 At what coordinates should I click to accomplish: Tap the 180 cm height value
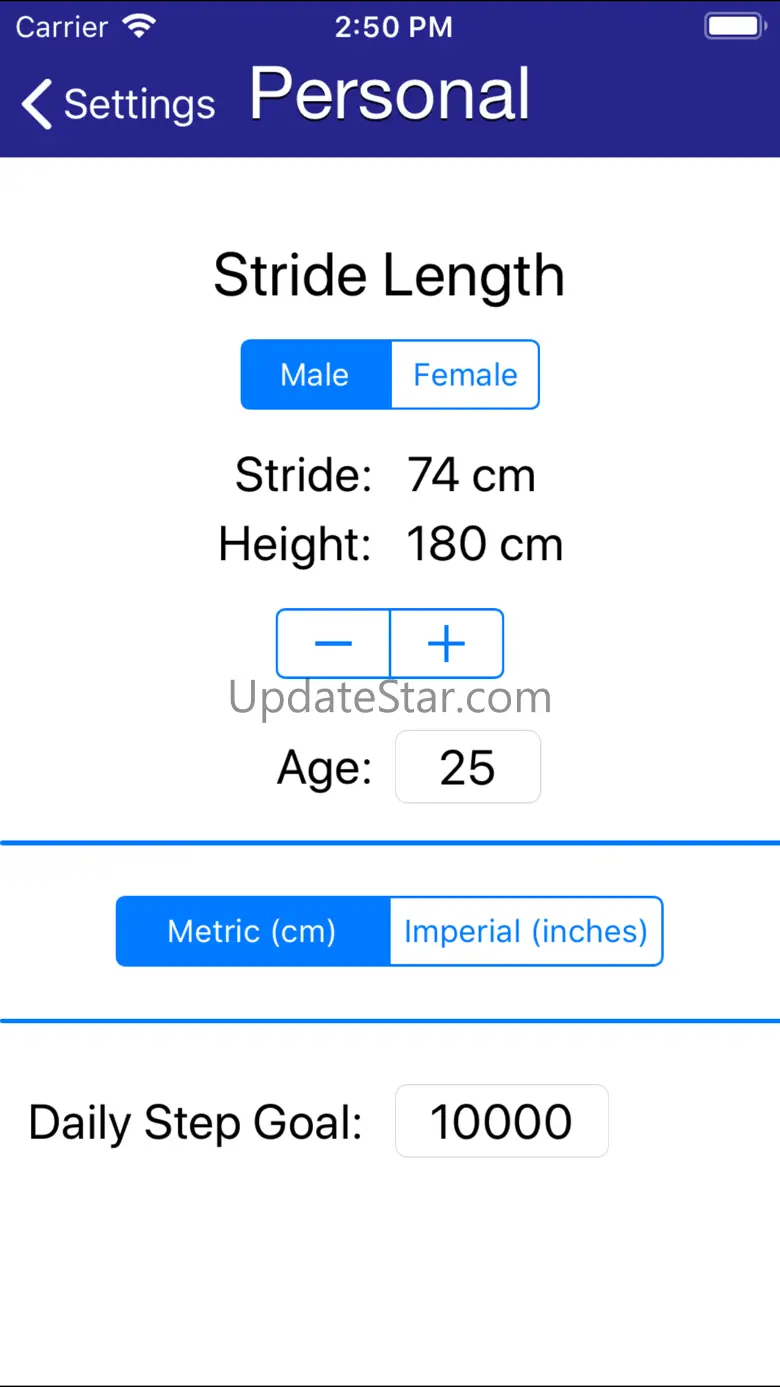484,545
